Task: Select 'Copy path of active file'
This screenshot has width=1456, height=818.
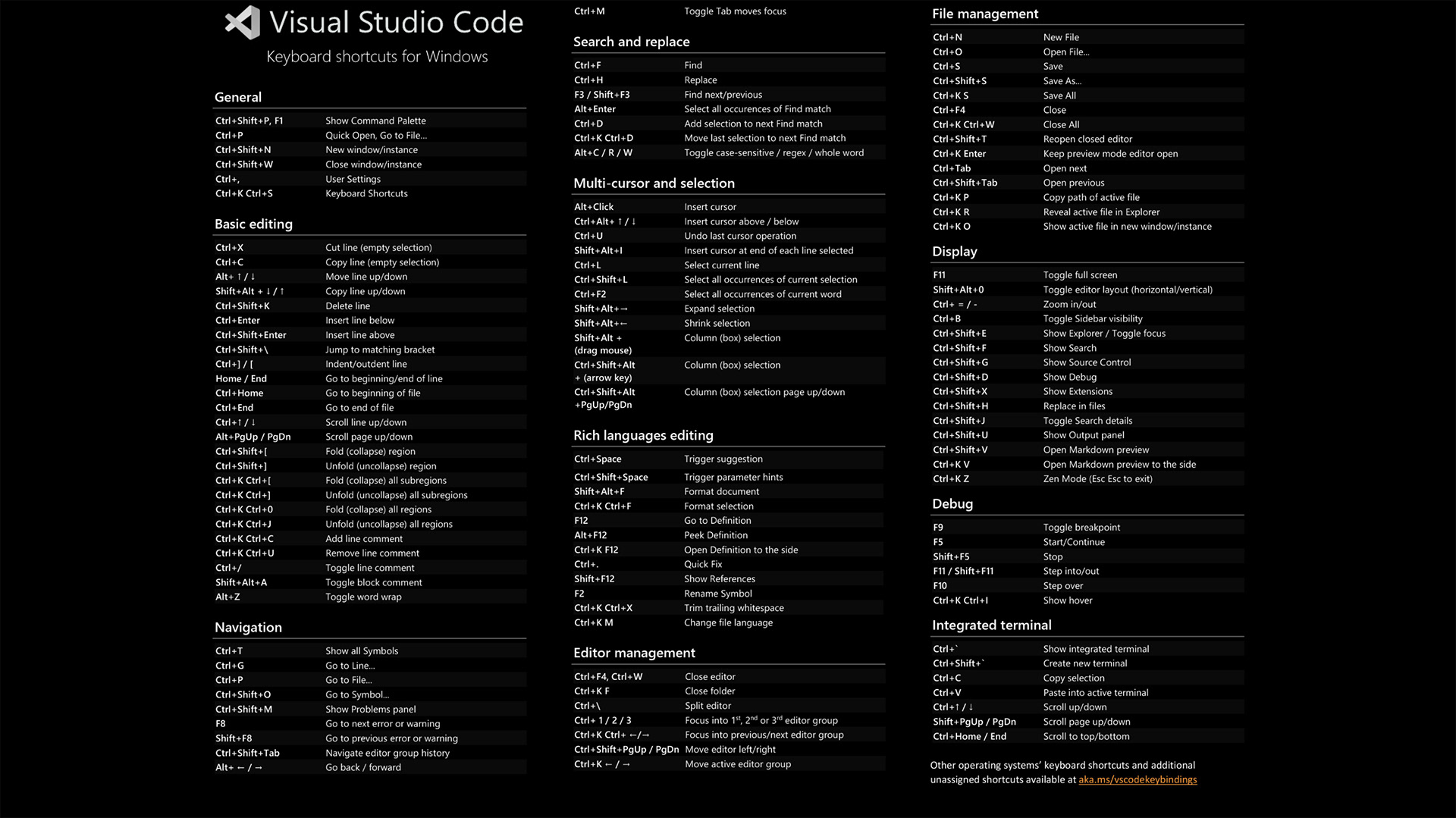Action: click(x=1091, y=197)
